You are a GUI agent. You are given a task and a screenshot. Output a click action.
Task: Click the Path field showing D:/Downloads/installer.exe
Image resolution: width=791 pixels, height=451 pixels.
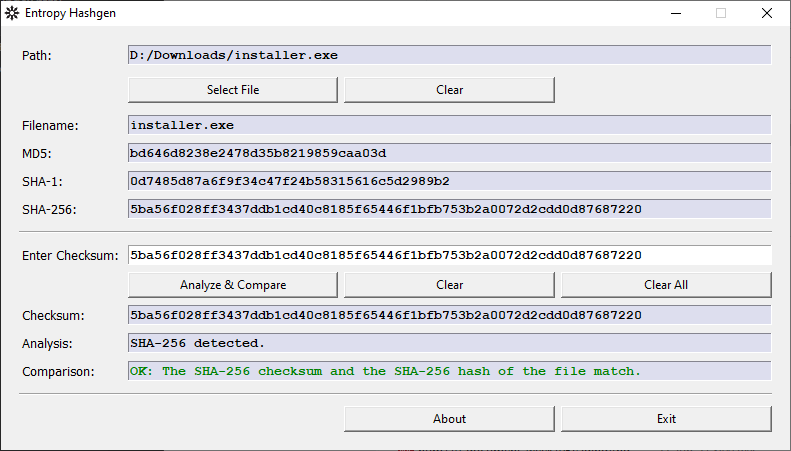[x=449, y=55]
